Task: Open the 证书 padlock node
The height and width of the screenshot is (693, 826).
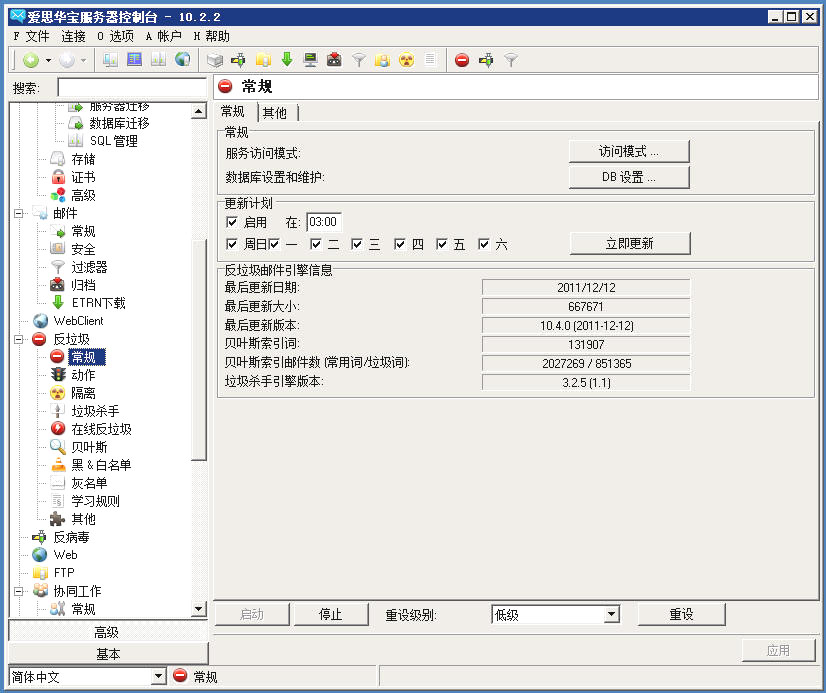Action: [83, 177]
